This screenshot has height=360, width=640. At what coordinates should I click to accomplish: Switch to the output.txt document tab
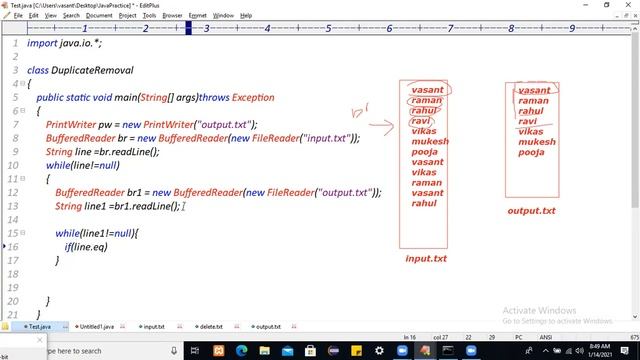[266, 327]
